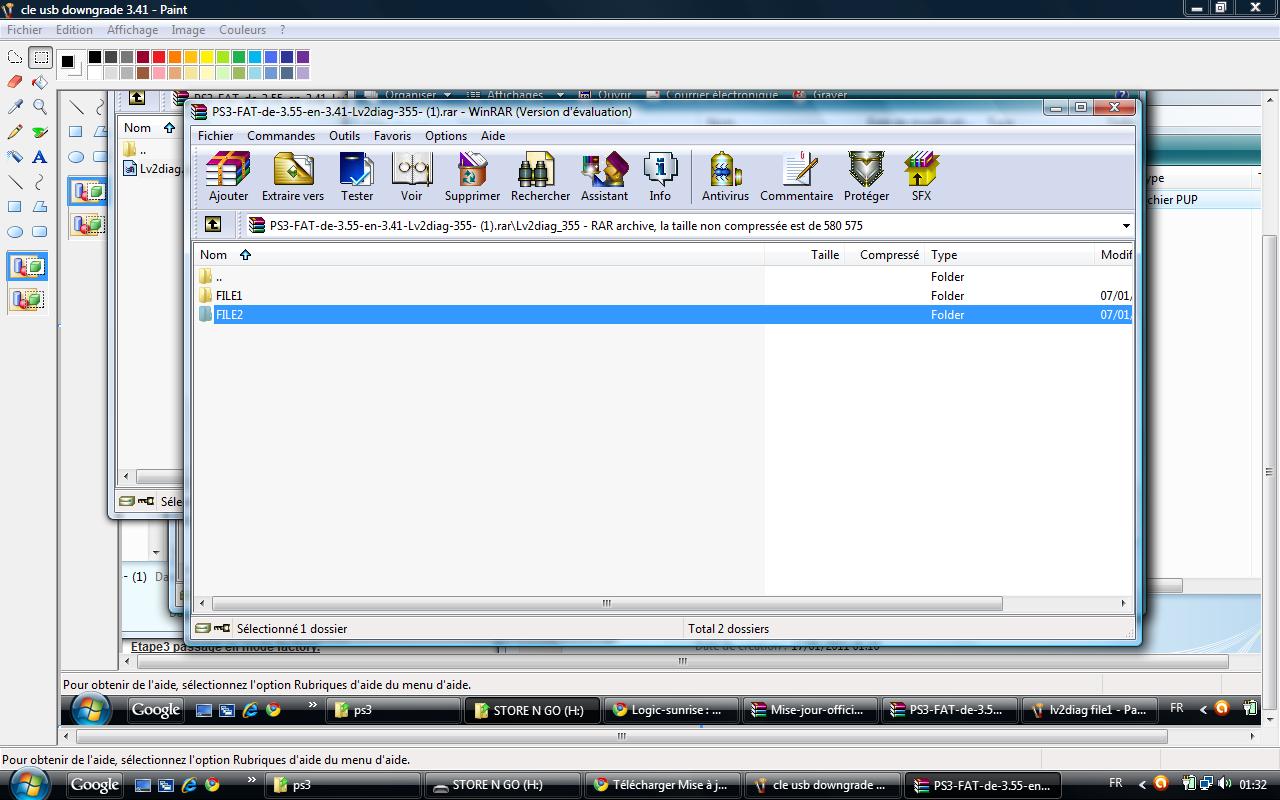Open WinRAR's Favoris menu

pyautogui.click(x=392, y=136)
